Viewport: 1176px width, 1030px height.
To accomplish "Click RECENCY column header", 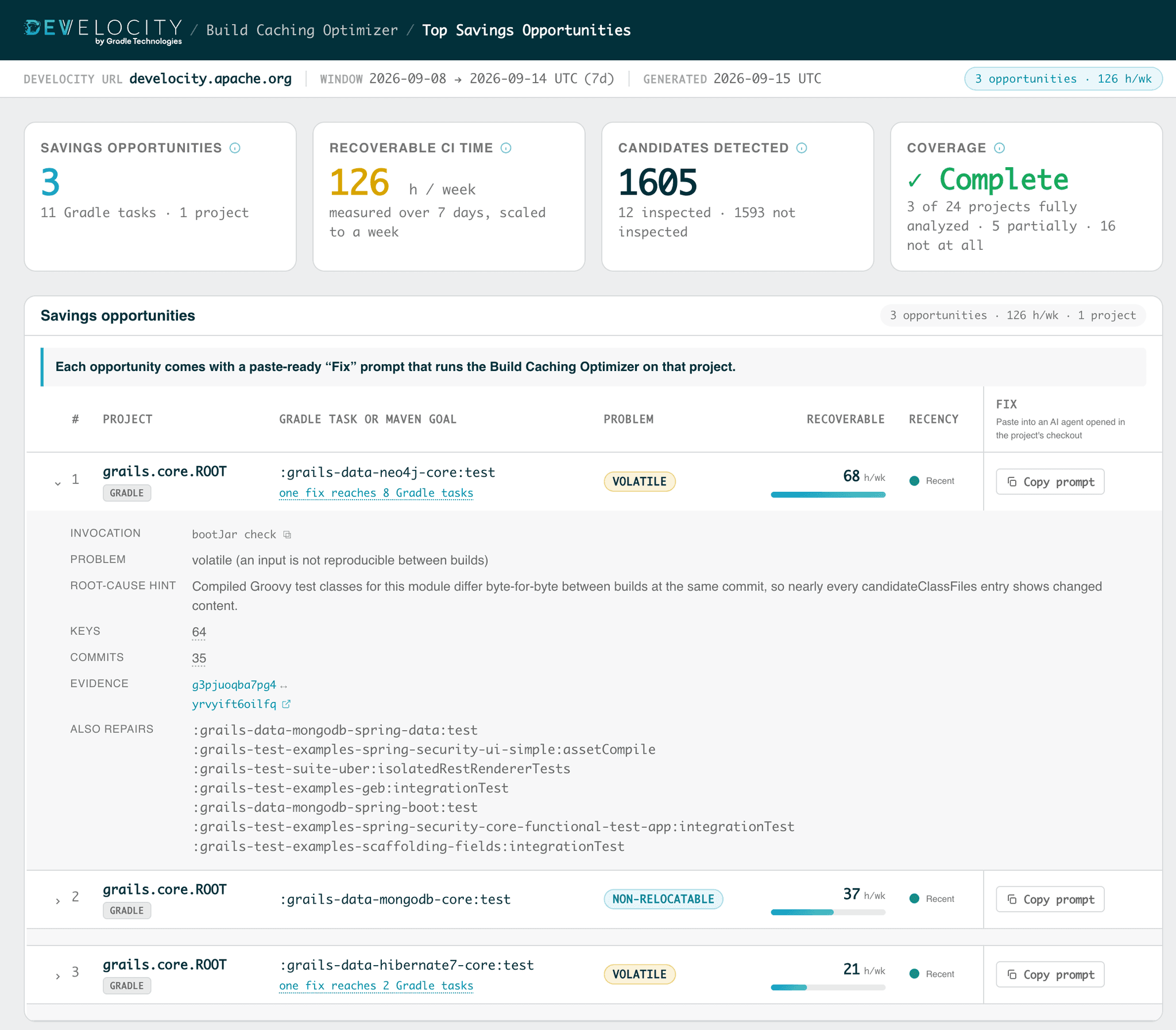I will tap(934, 419).
